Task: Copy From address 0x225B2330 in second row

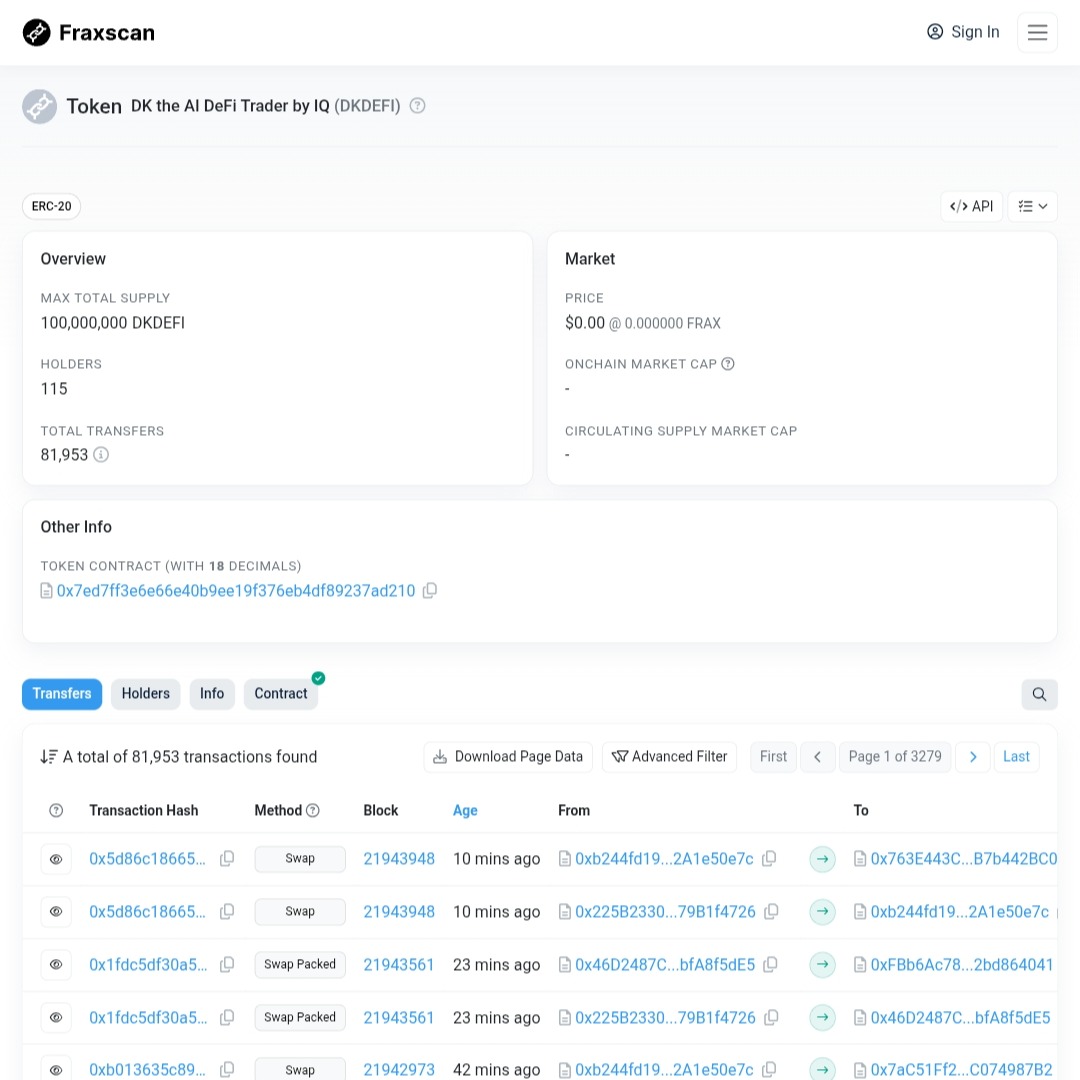Action: tap(771, 912)
